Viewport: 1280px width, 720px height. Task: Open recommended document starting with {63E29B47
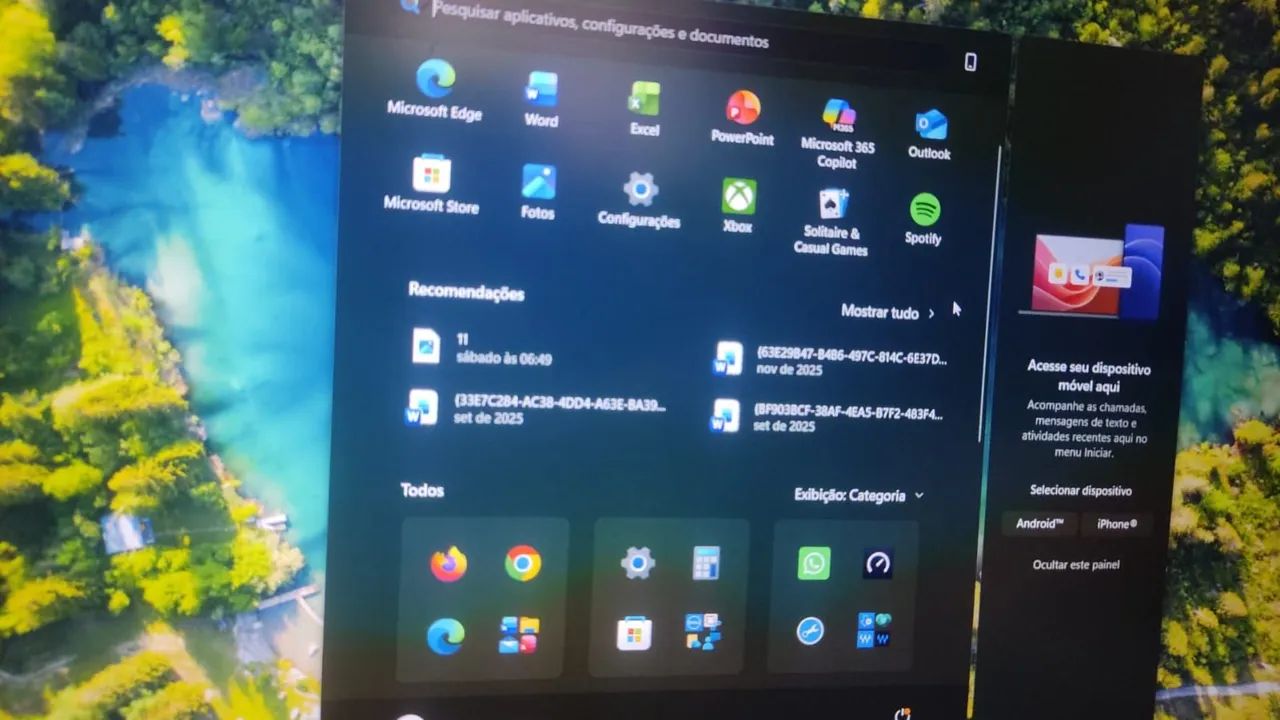pos(831,360)
